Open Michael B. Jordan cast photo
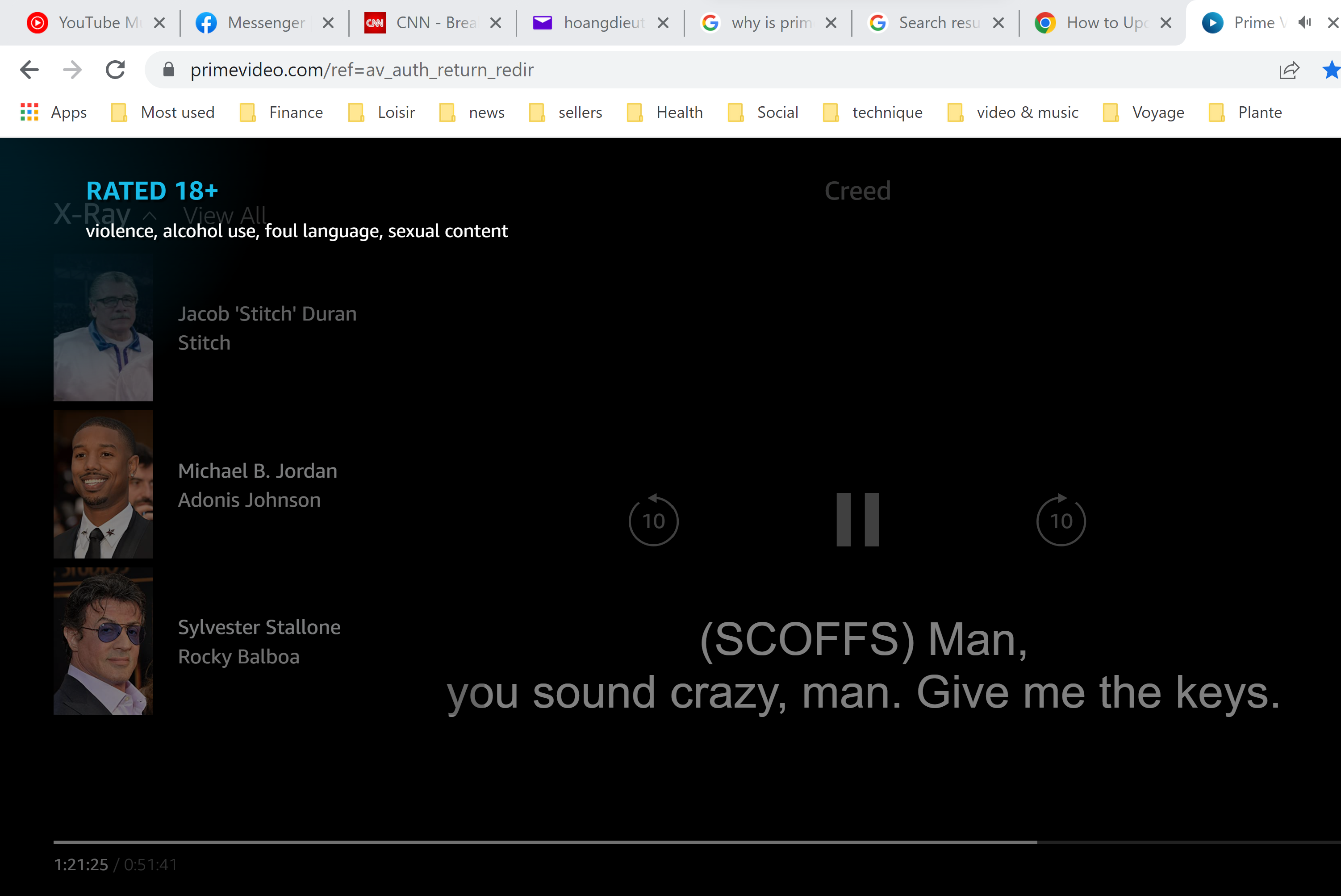The image size is (1341, 896). tap(103, 484)
